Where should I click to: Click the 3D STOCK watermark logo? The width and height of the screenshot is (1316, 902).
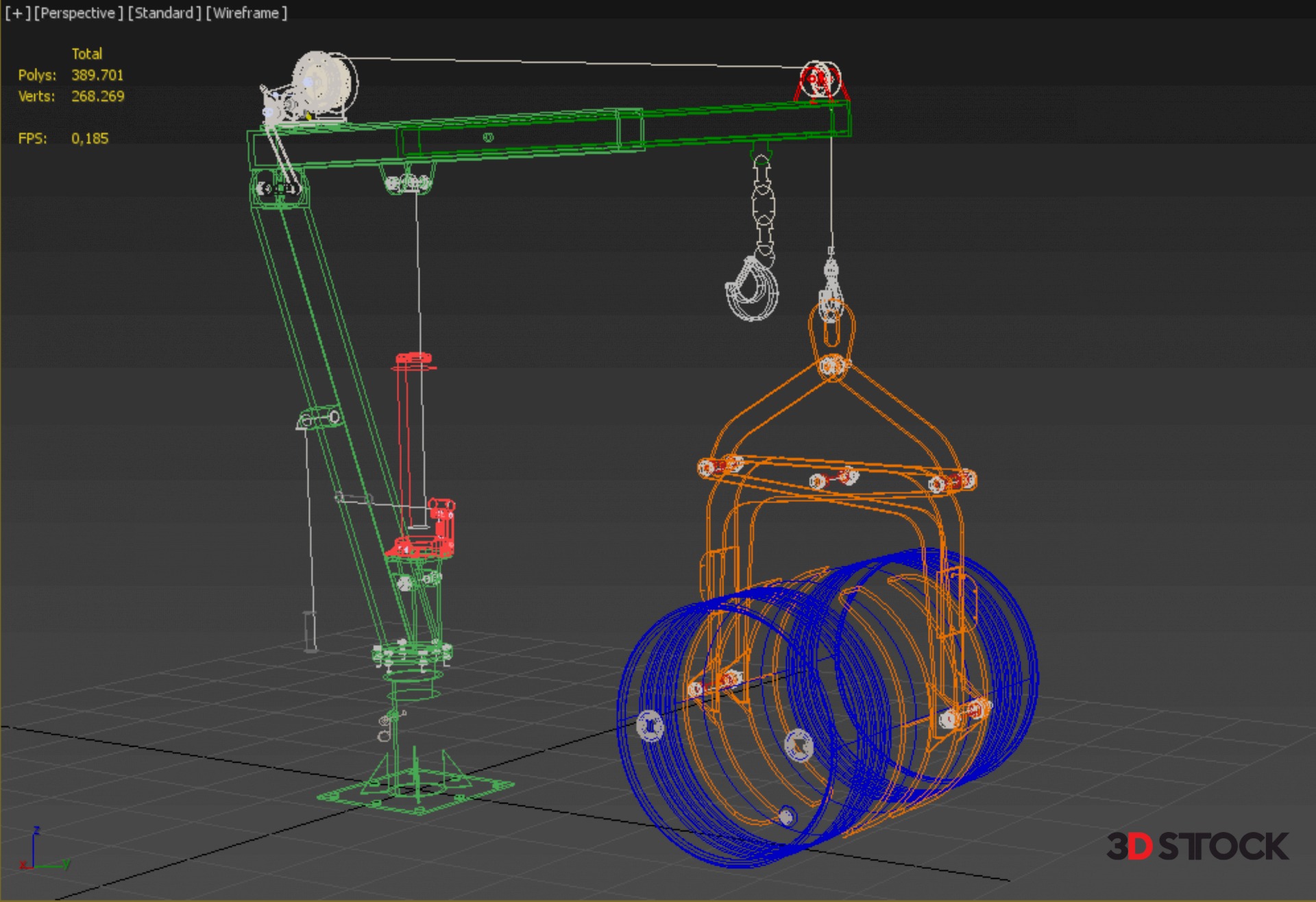click(x=1197, y=847)
